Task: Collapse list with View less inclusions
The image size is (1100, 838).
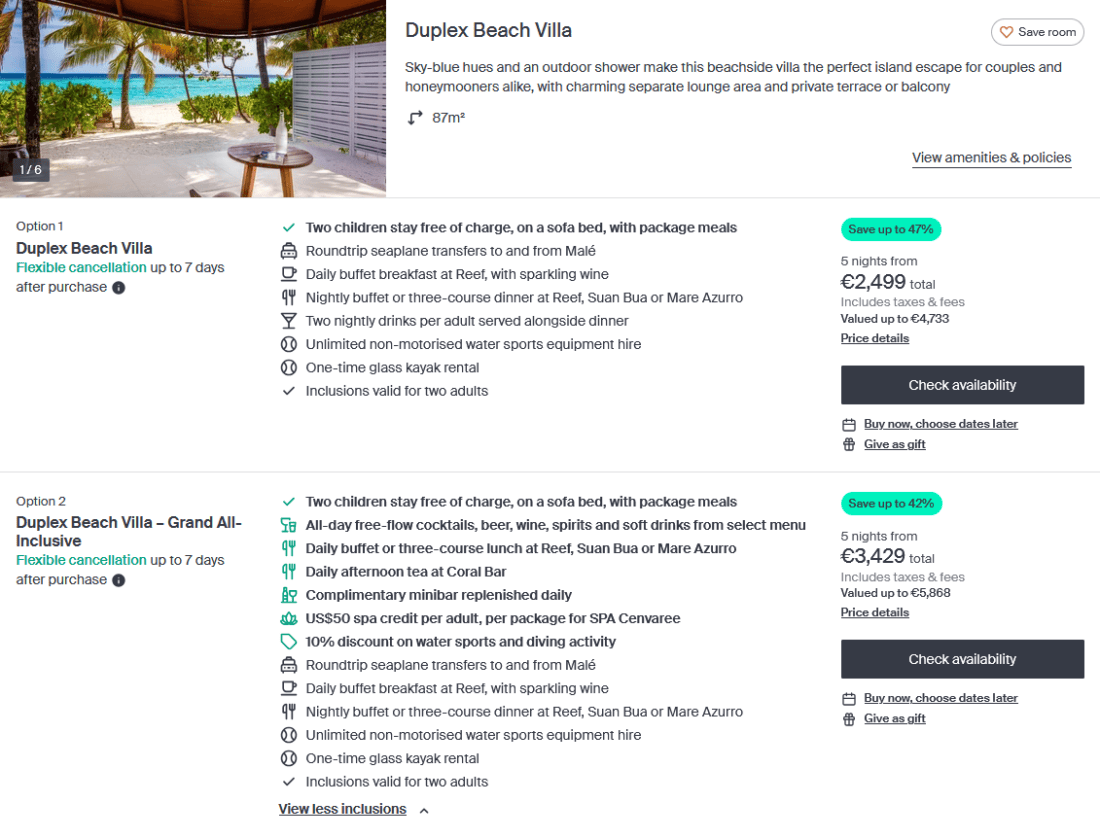Action: 342,809
